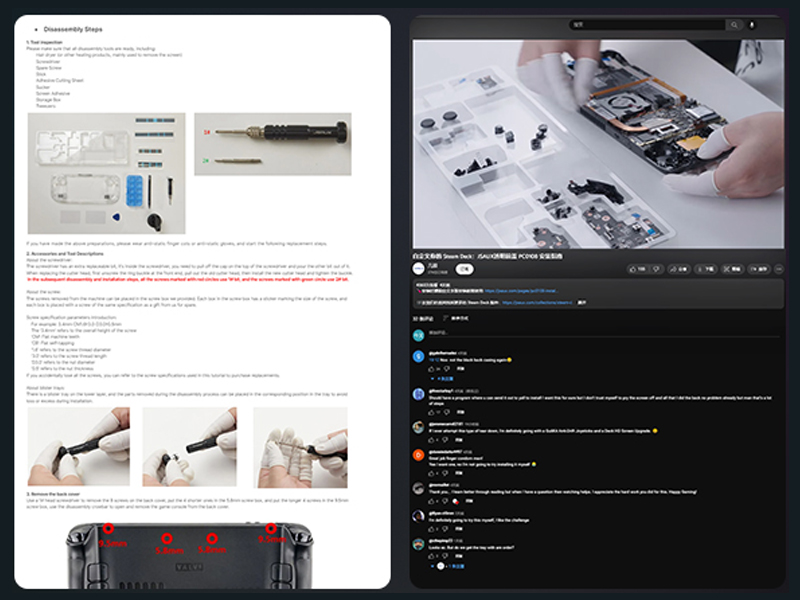Click the YouTube search magnifier icon

pyautogui.click(x=734, y=24)
